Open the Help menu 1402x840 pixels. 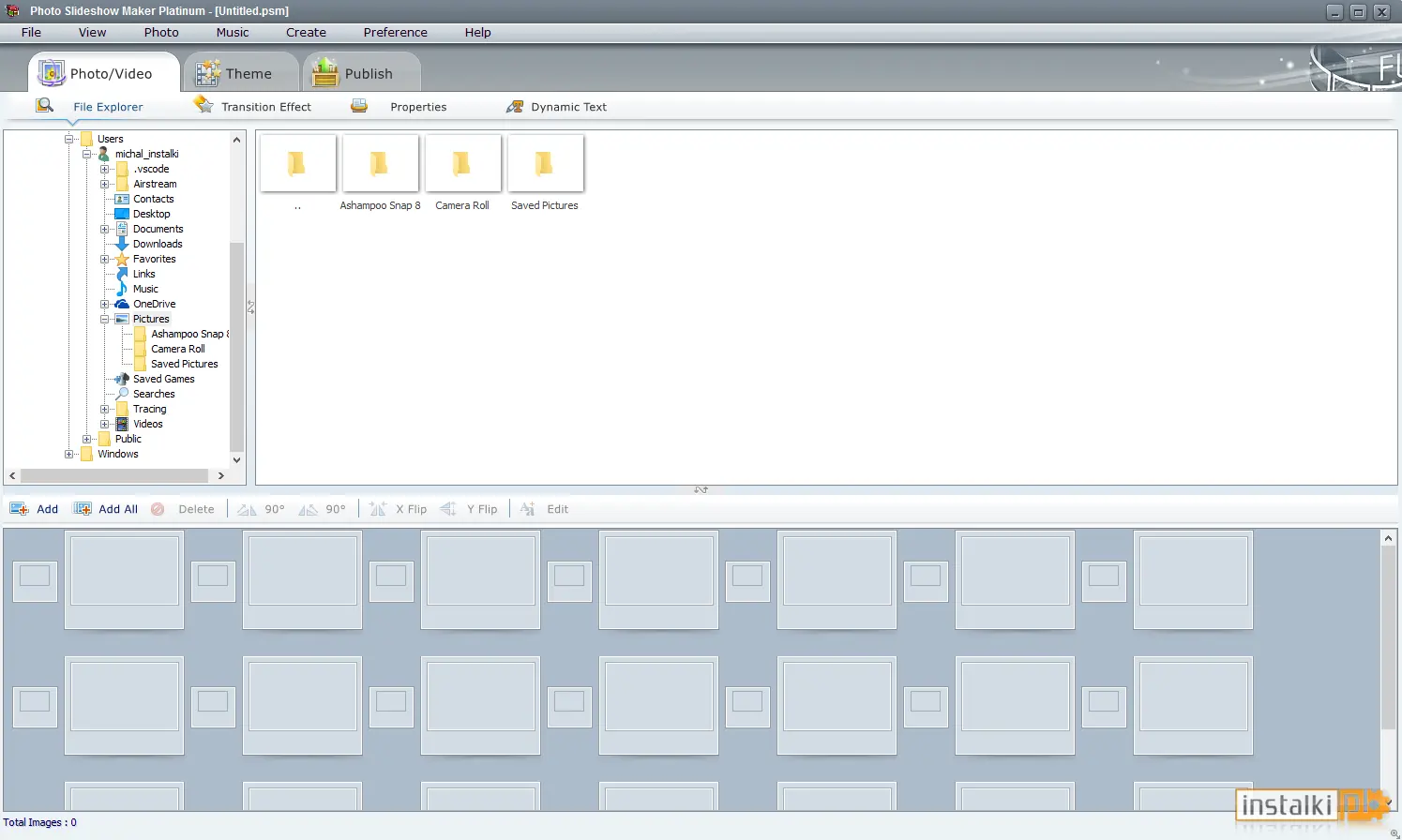click(x=478, y=32)
